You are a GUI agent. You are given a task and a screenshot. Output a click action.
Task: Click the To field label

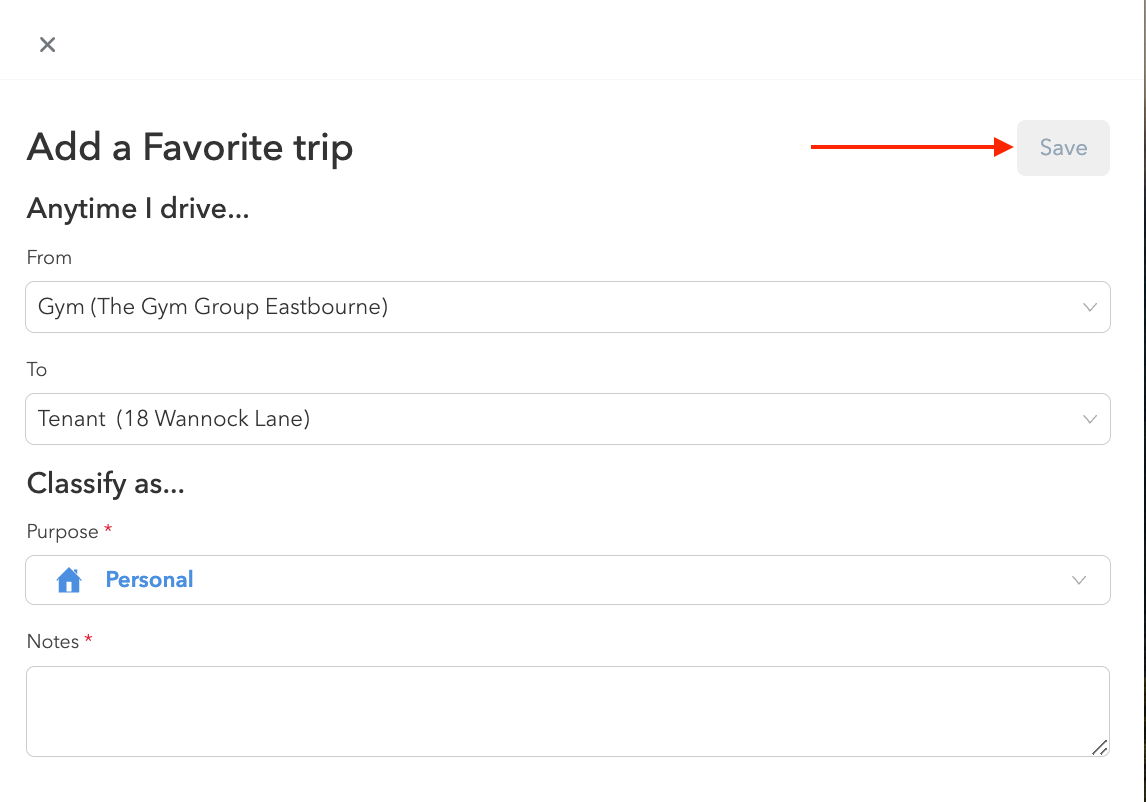tap(37, 370)
